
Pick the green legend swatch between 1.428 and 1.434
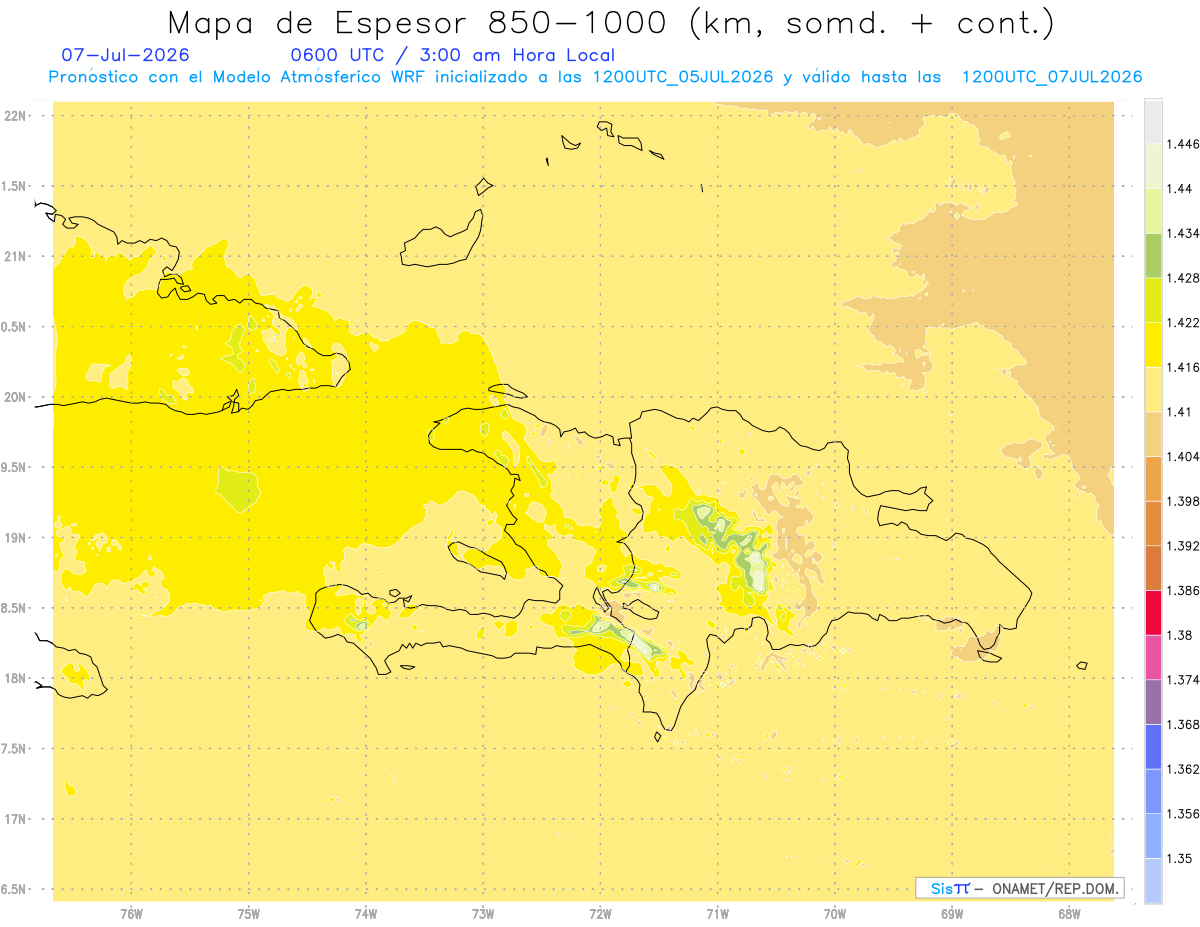(x=1153, y=256)
